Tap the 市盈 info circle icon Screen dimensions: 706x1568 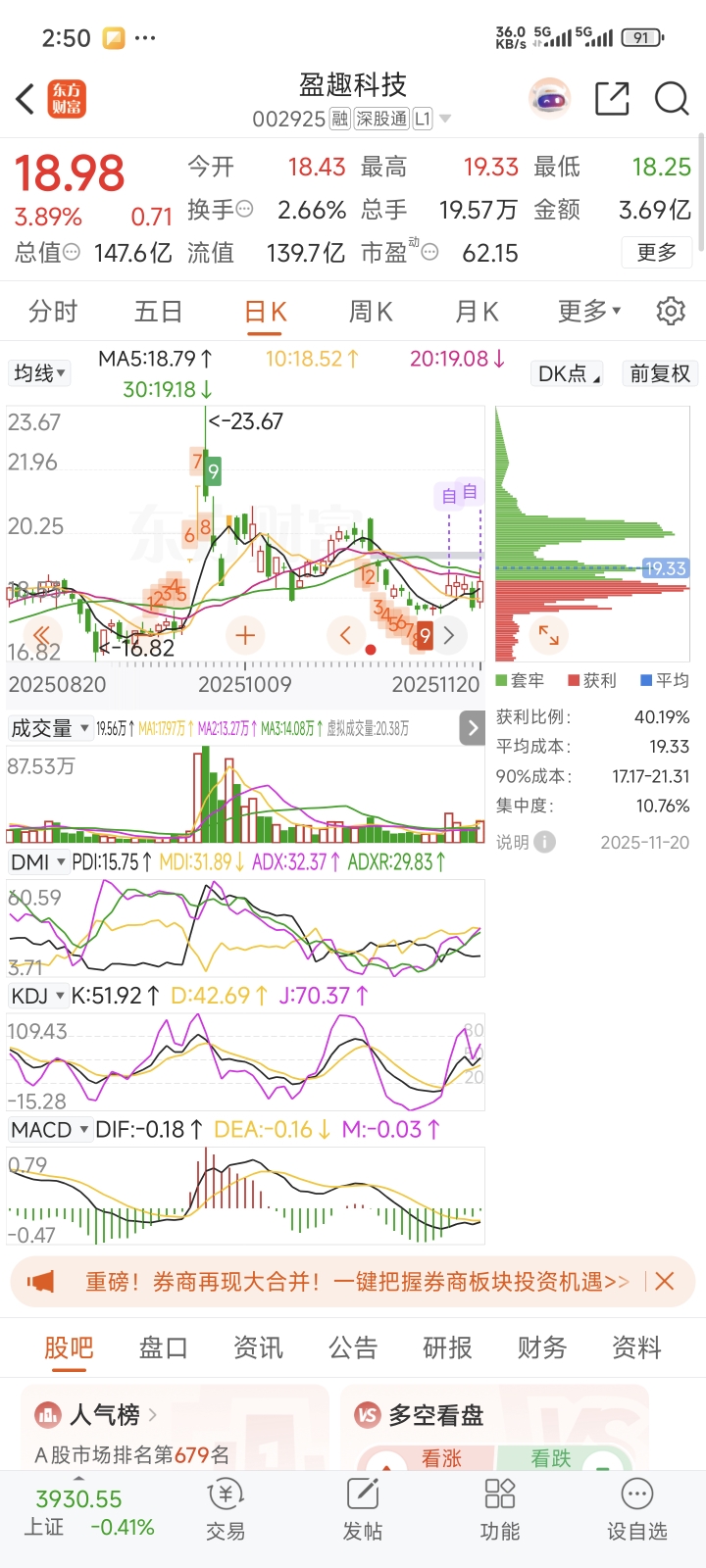coord(429,252)
